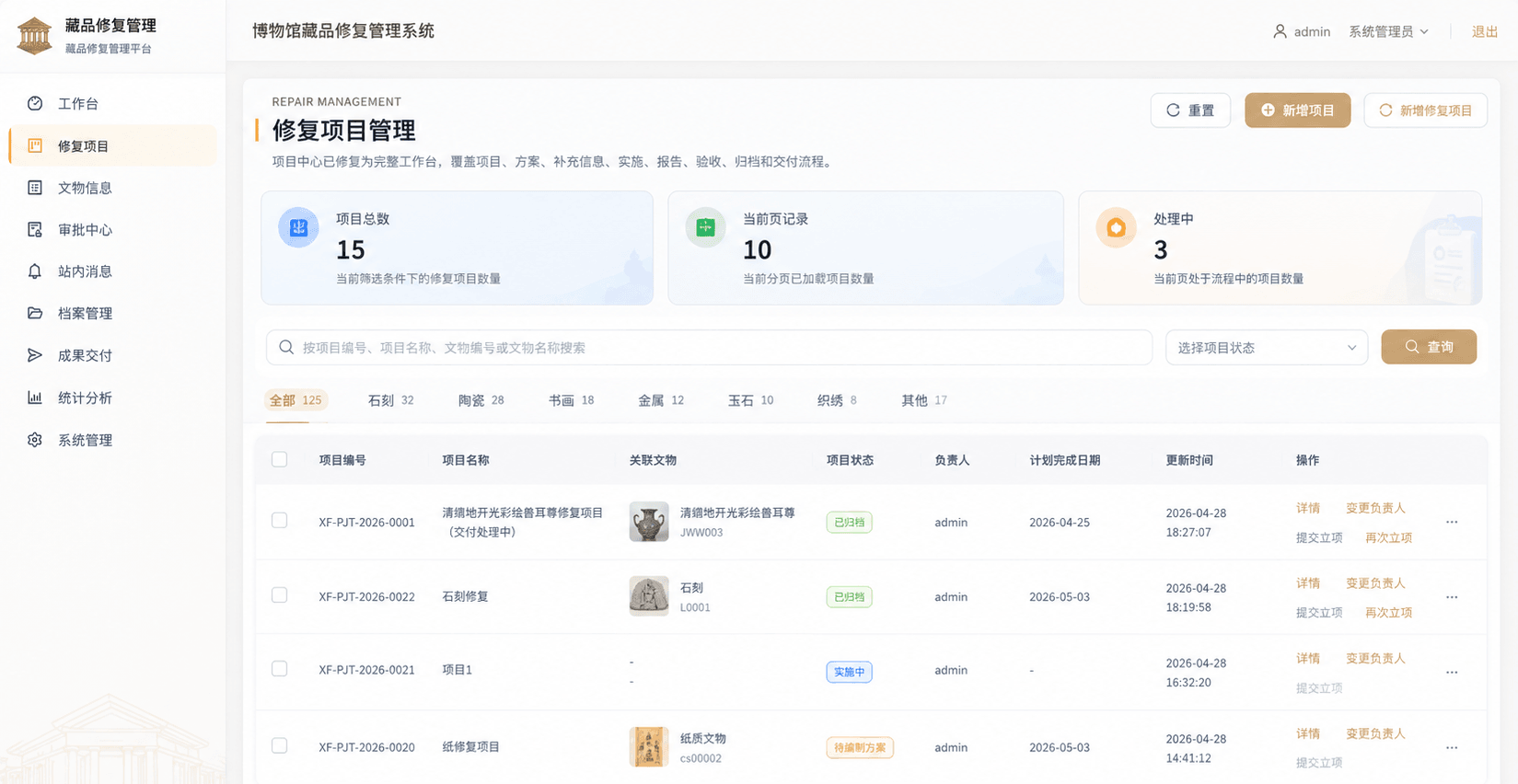1518x784 pixels.
Task: Click the 统计分析 bar chart icon
Action: point(35,398)
